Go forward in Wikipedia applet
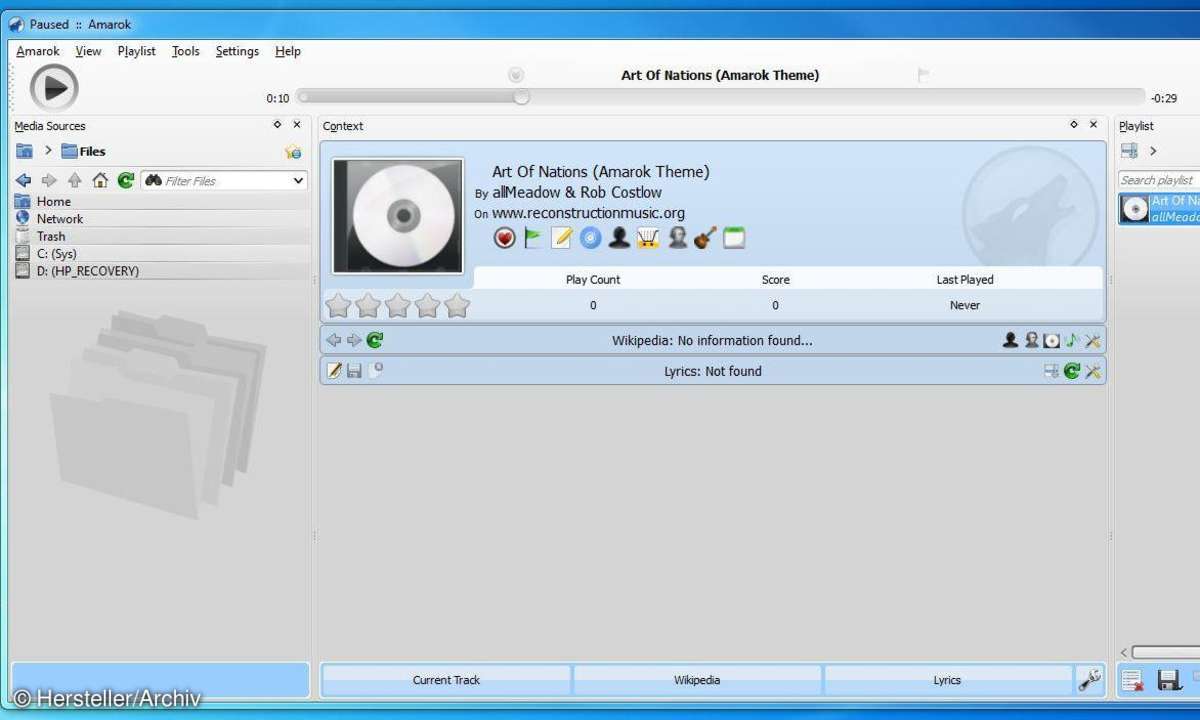This screenshot has height=720, width=1200. [354, 340]
